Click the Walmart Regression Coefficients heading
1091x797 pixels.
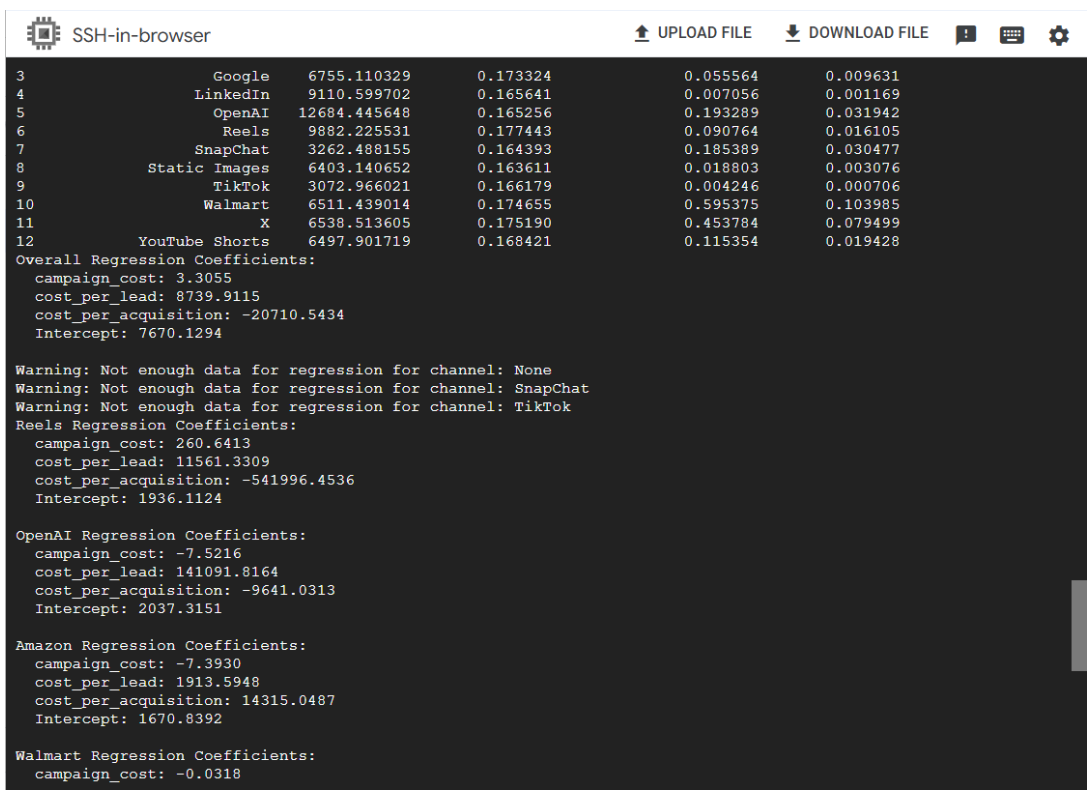166,756
